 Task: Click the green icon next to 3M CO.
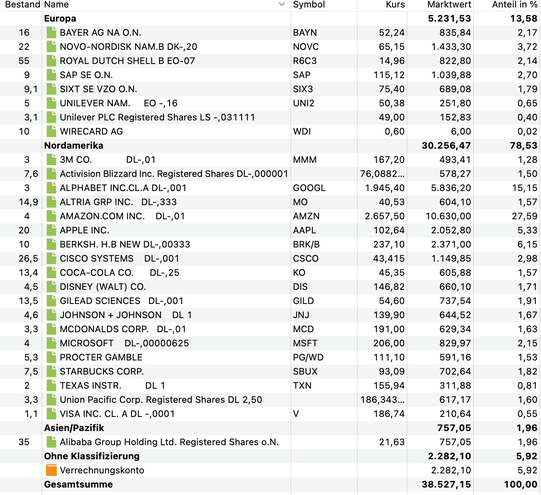click(51, 160)
